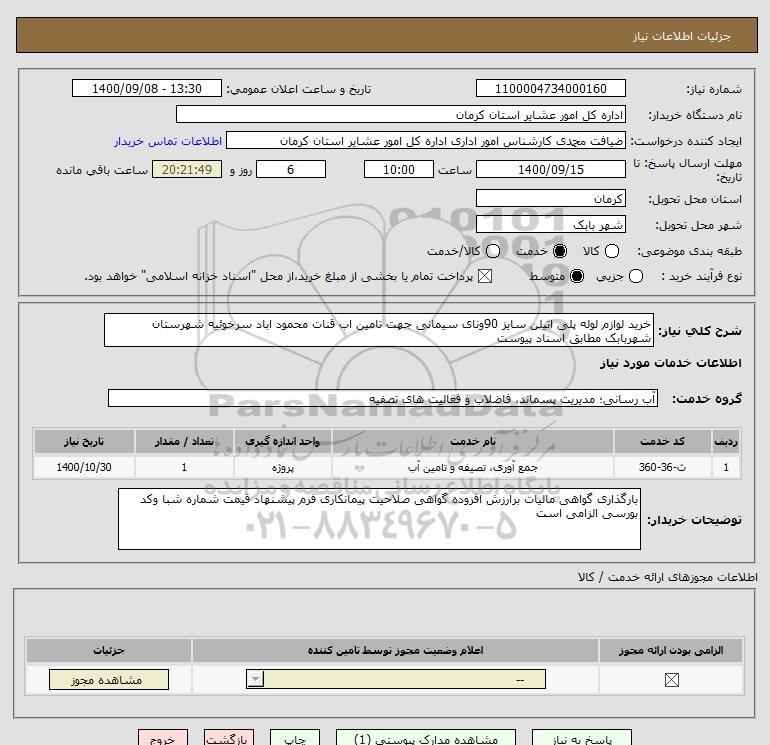Viewport: 770px width, 745px height.
Task: Open the اطلاعات تماس خریدار link
Action: pos(168,141)
